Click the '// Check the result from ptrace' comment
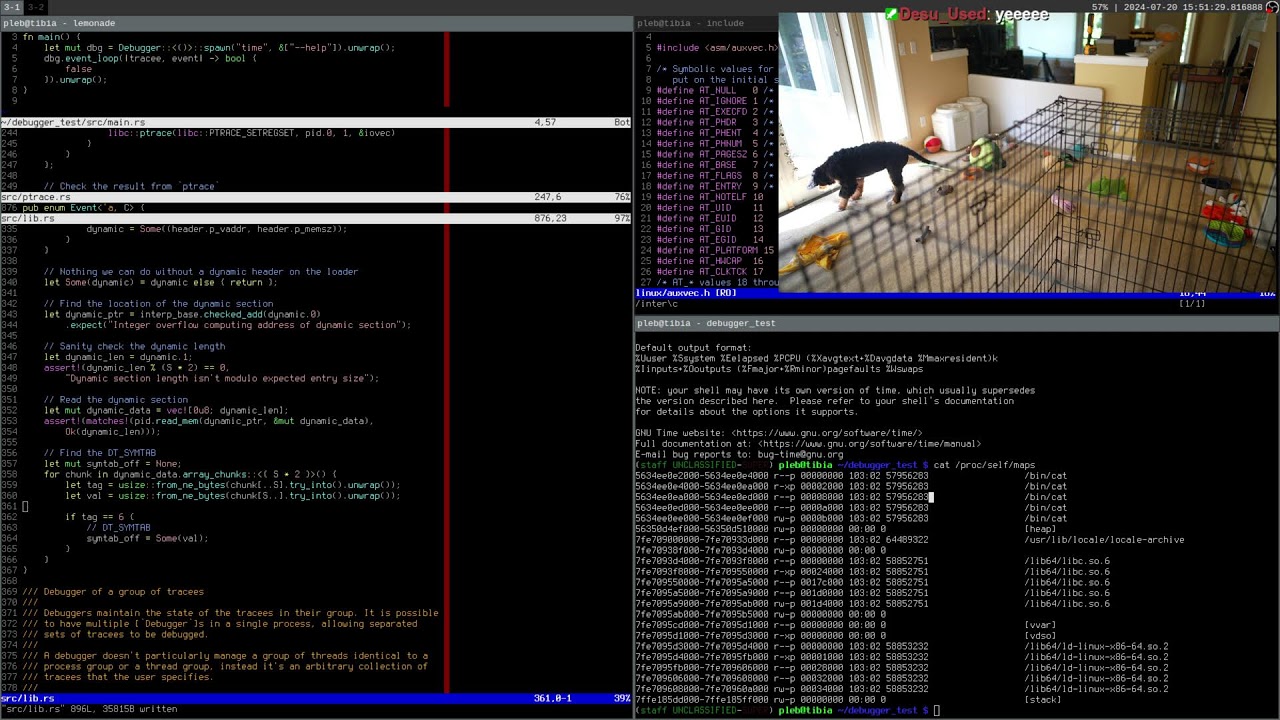The width and height of the screenshot is (1280, 720). [x=131, y=186]
